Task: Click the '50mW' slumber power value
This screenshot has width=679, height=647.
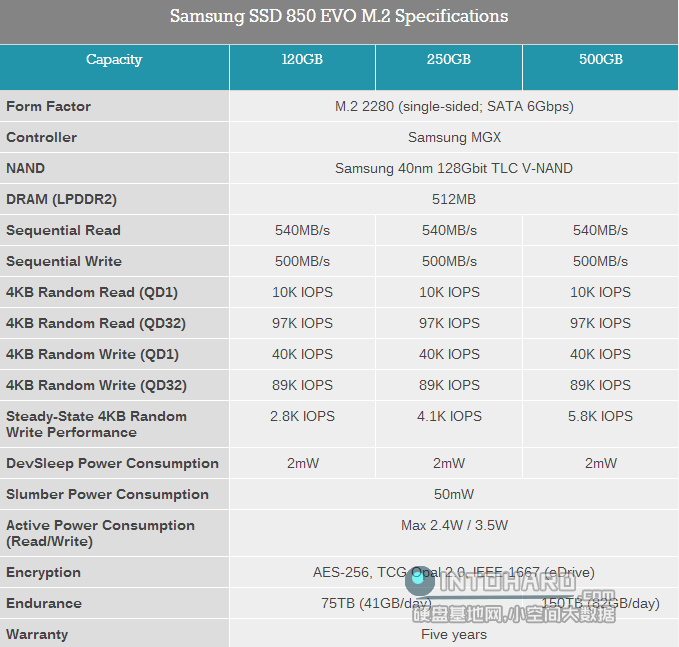Action: click(x=454, y=495)
